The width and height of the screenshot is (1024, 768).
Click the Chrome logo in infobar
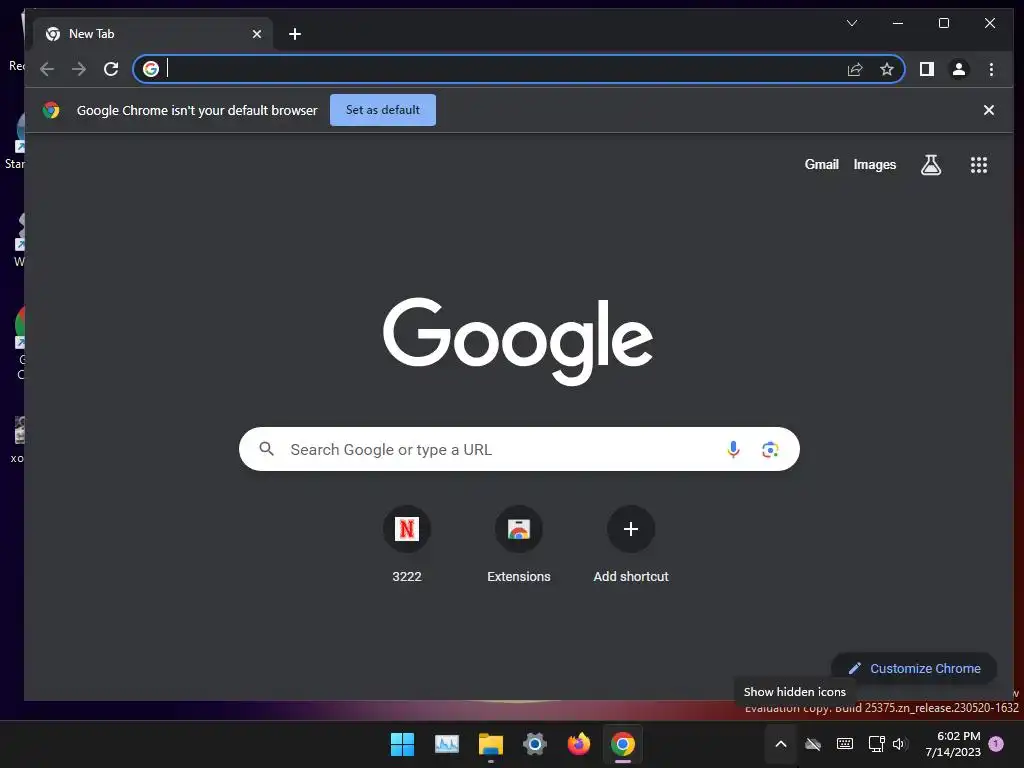coord(51,110)
